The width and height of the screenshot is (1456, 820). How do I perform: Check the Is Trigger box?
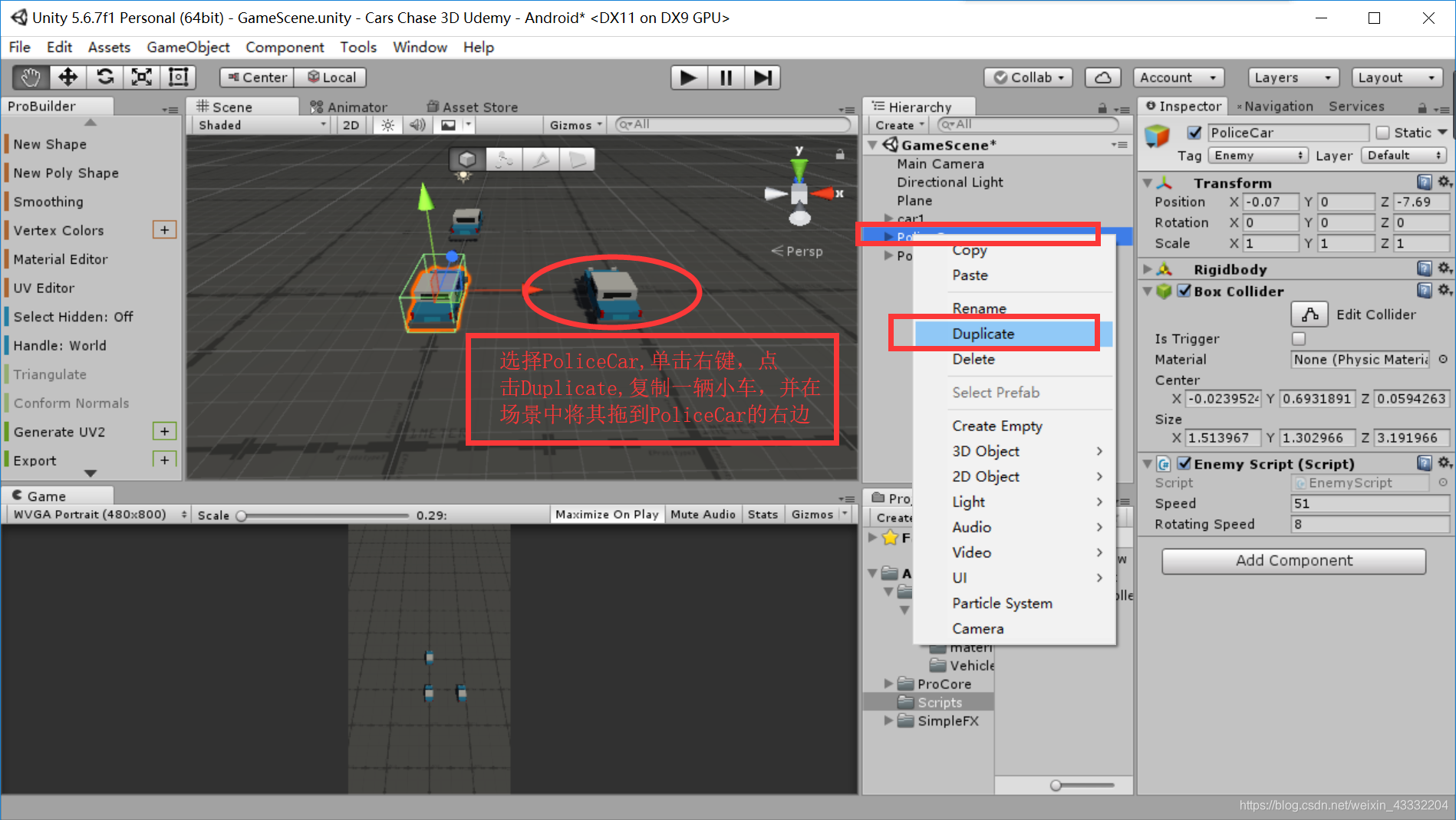click(x=1299, y=338)
